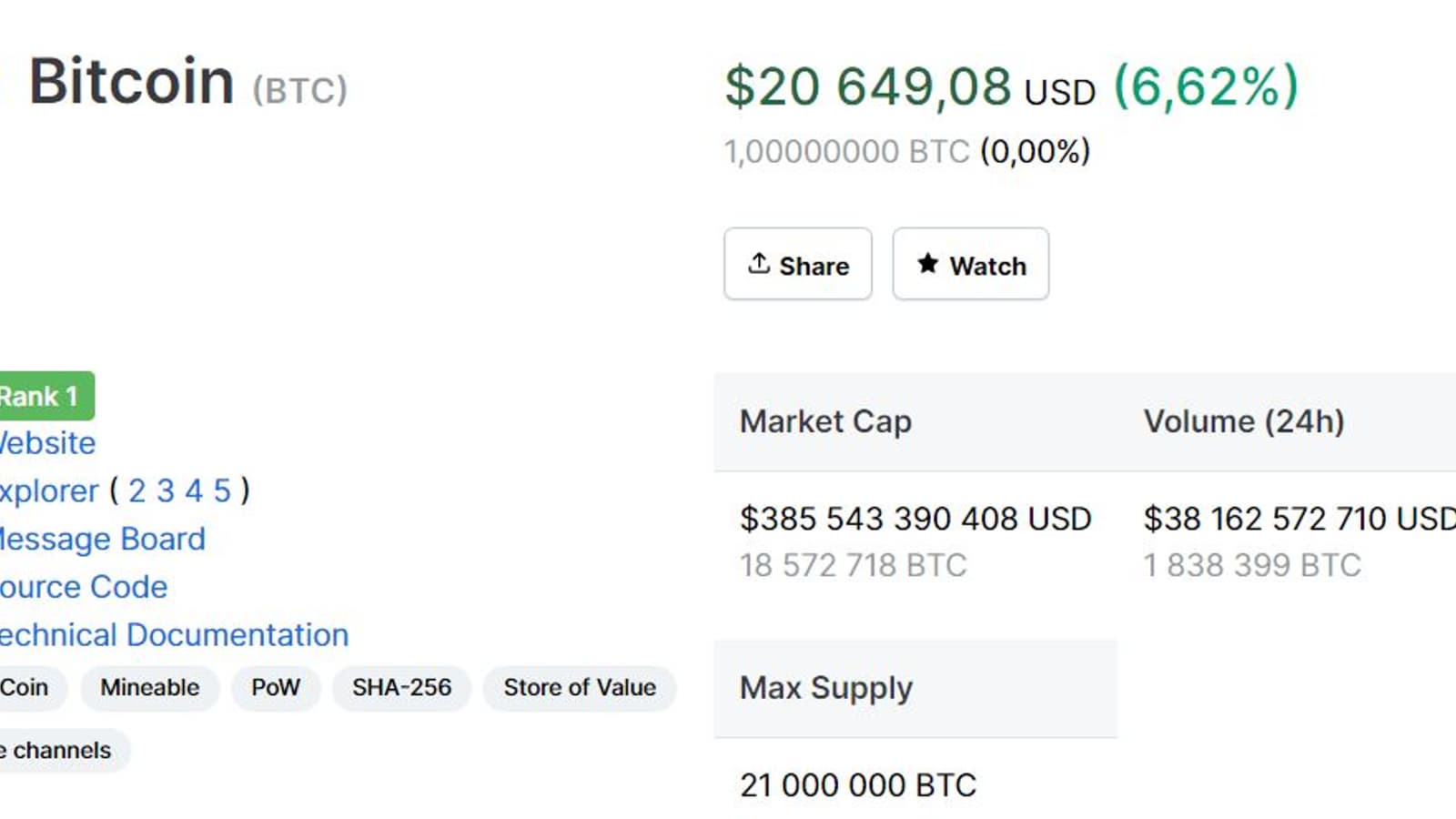Go to the Message Board link
This screenshot has width=1456, height=819.
pos(102,540)
